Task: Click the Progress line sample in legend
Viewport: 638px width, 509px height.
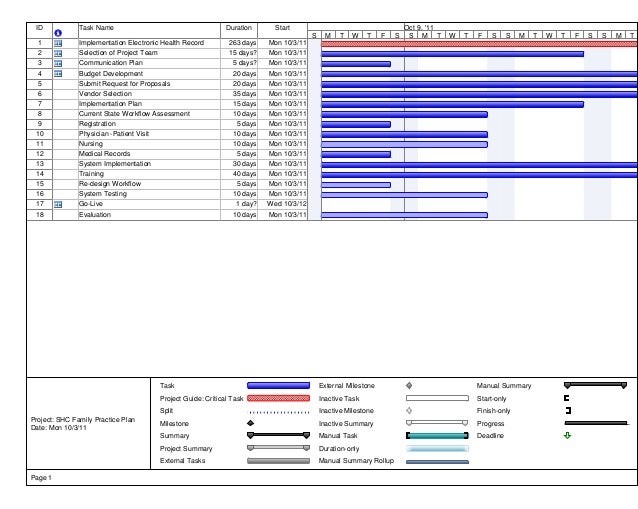Action: 596,423
